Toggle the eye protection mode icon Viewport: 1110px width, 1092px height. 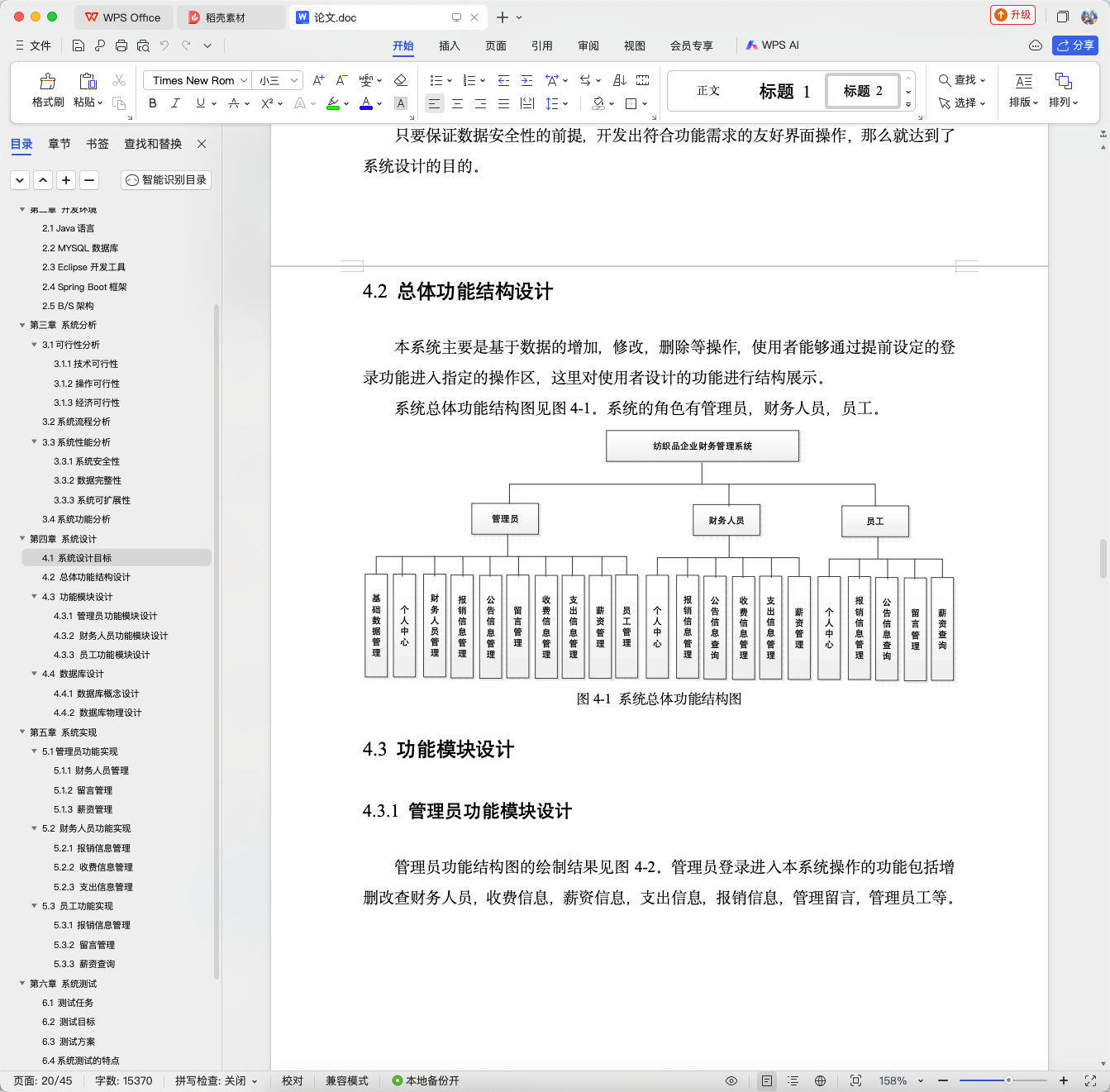click(731, 1080)
